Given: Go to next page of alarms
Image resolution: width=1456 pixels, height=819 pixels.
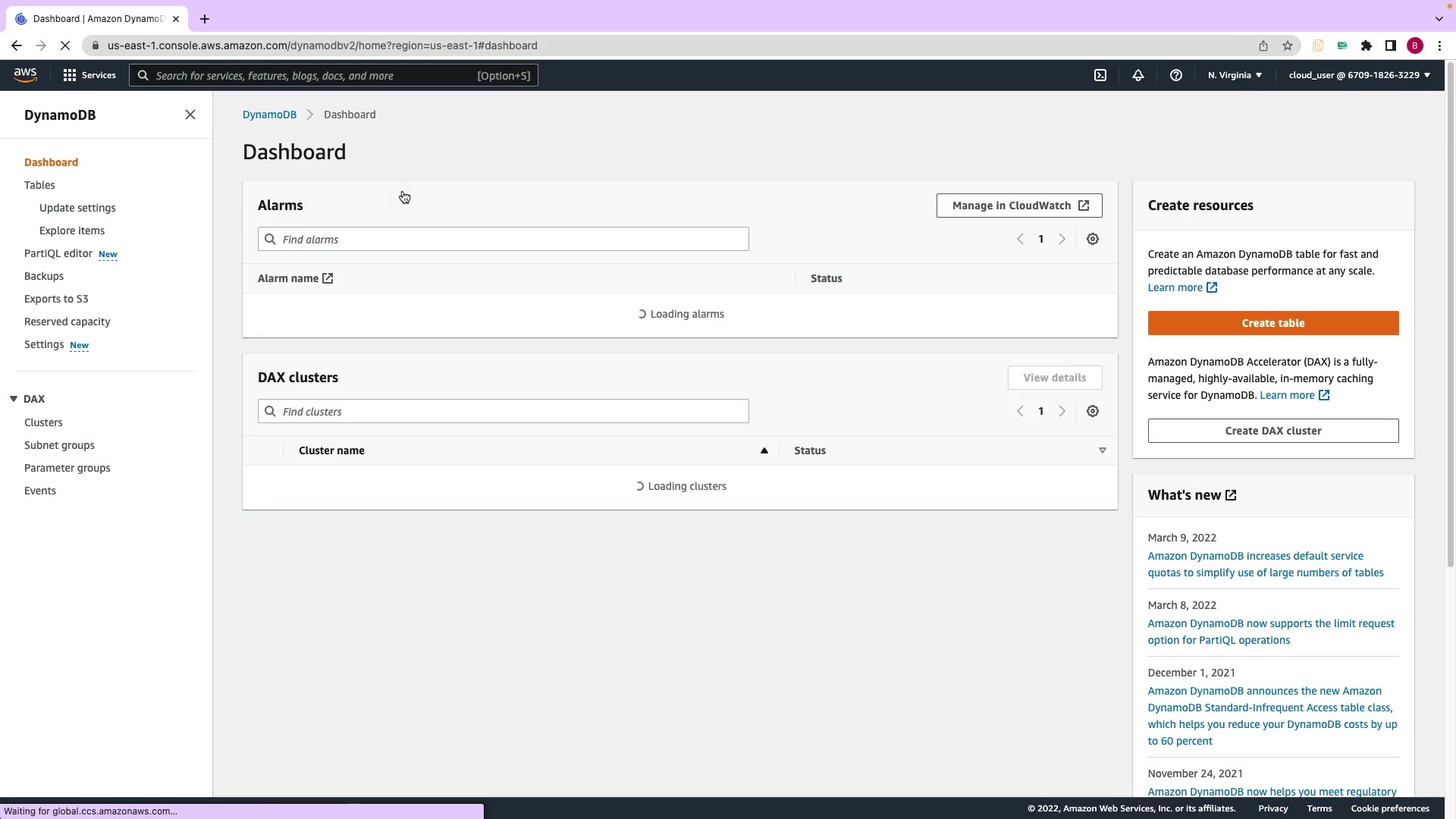Looking at the screenshot, I should tap(1062, 239).
